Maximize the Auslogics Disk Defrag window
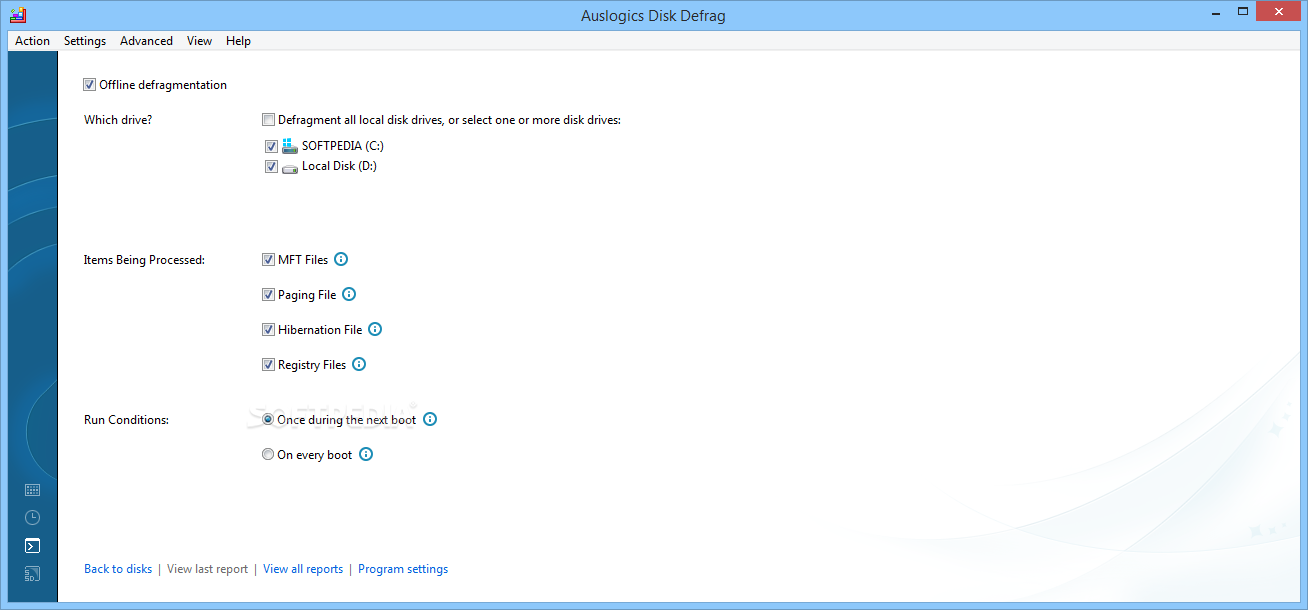This screenshot has width=1308, height=610. 1243,11
